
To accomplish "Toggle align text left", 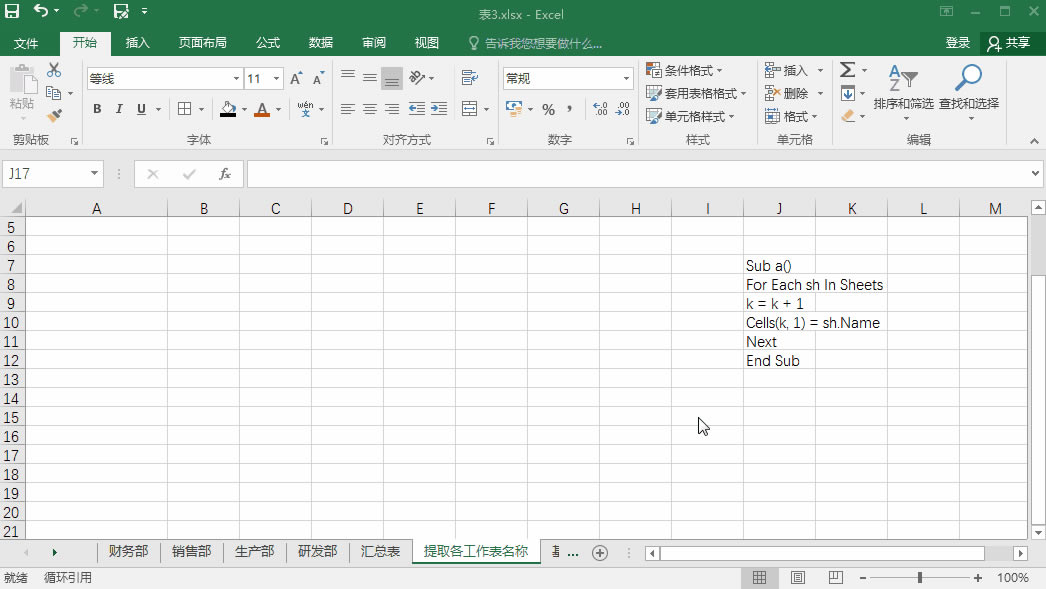I will point(348,109).
